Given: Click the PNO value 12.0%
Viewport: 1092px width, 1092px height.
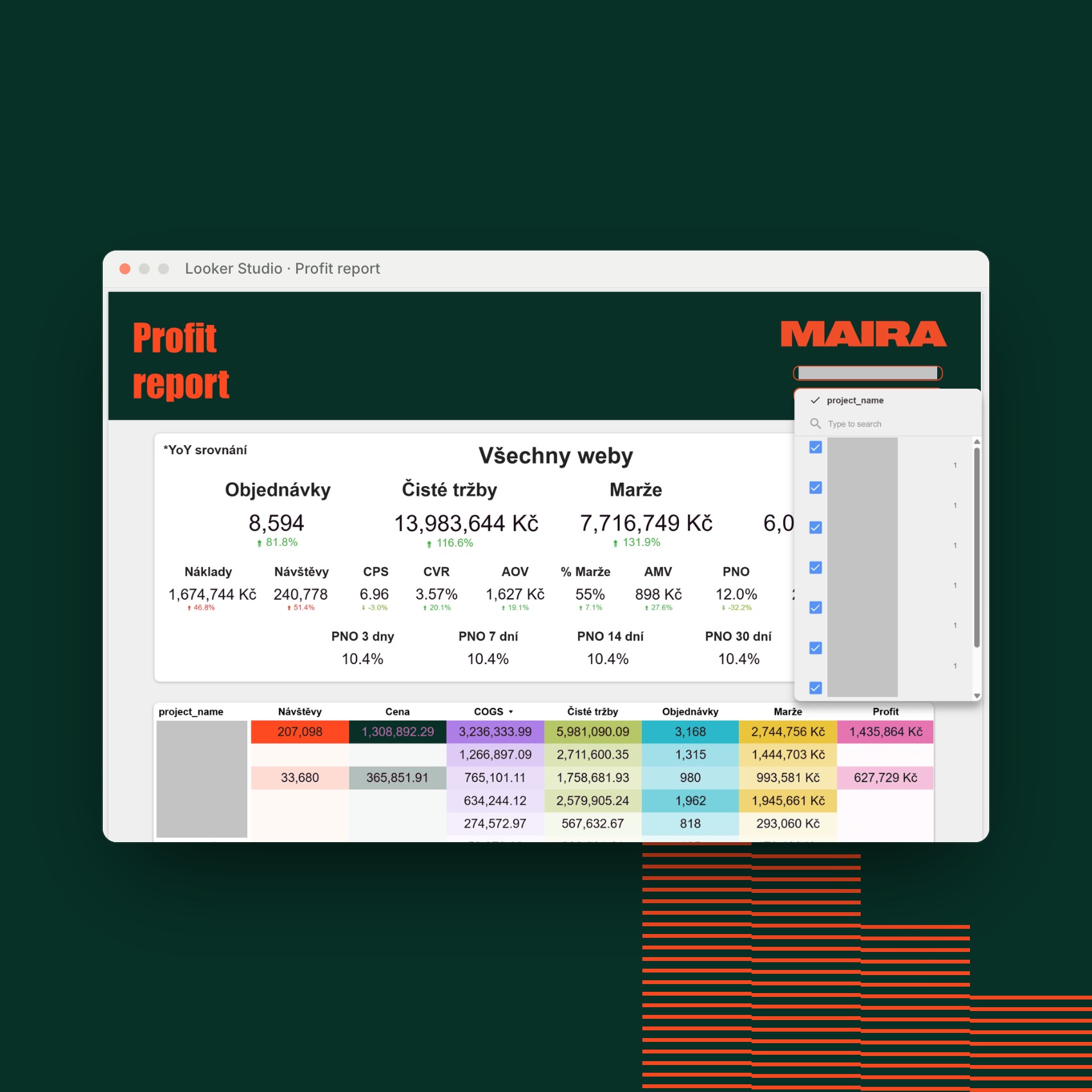Looking at the screenshot, I should pos(737,594).
